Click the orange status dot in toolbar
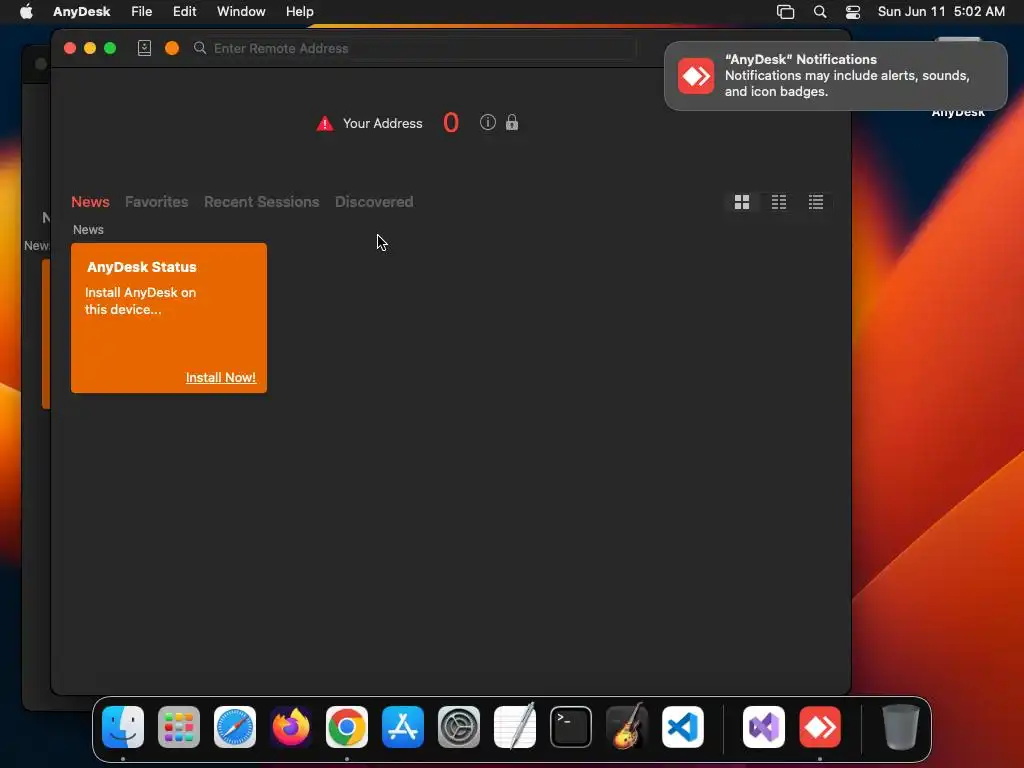Viewport: 1024px width, 768px height. pos(172,48)
